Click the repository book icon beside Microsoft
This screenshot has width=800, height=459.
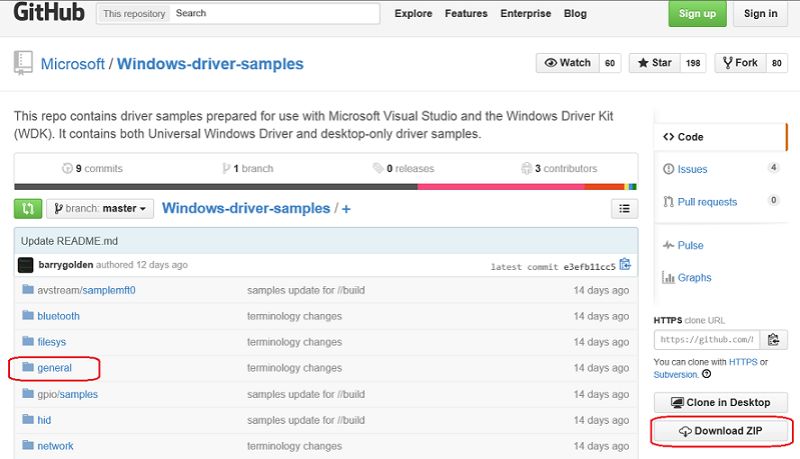23,63
